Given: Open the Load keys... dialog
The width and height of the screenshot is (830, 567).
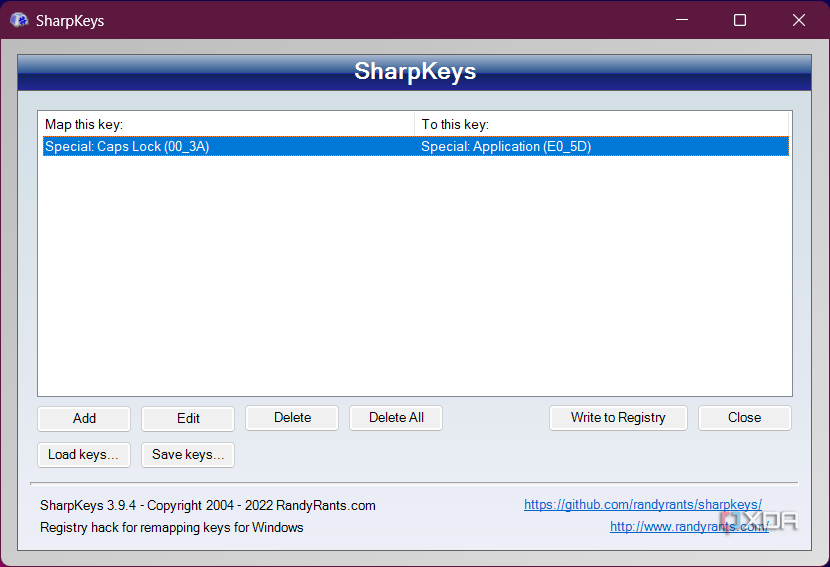Looking at the screenshot, I should point(83,455).
